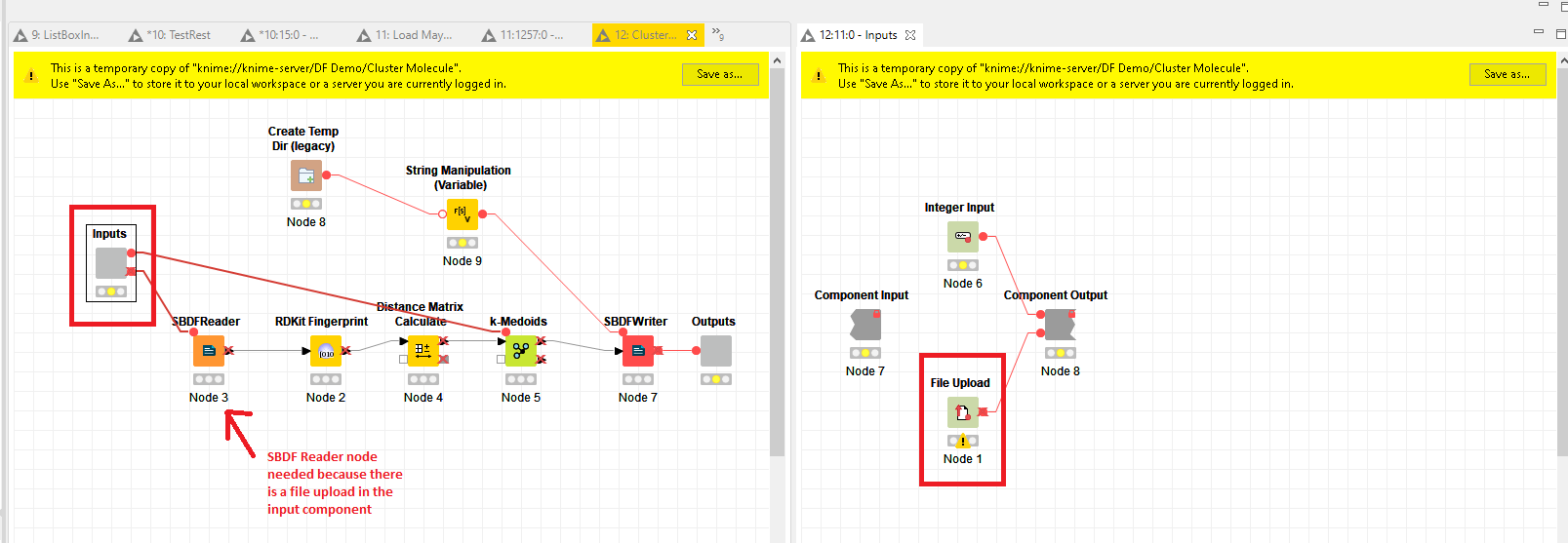Click warning icon in right yellow banner
Image resolution: width=1568 pixels, height=543 pixels.
click(x=819, y=75)
